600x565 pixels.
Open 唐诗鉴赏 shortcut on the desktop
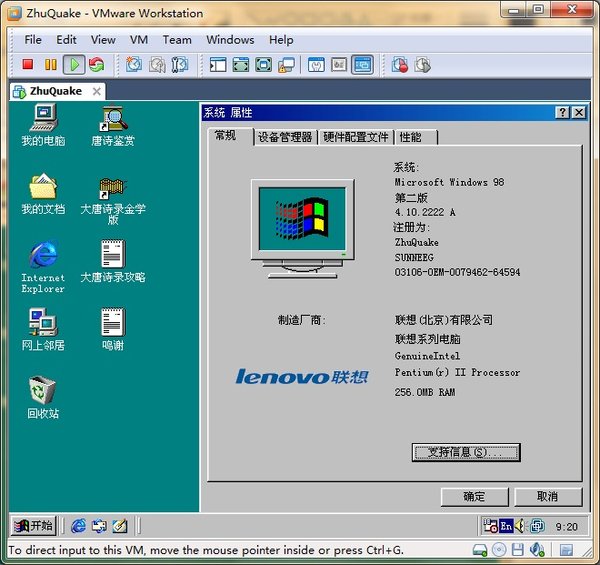point(113,126)
